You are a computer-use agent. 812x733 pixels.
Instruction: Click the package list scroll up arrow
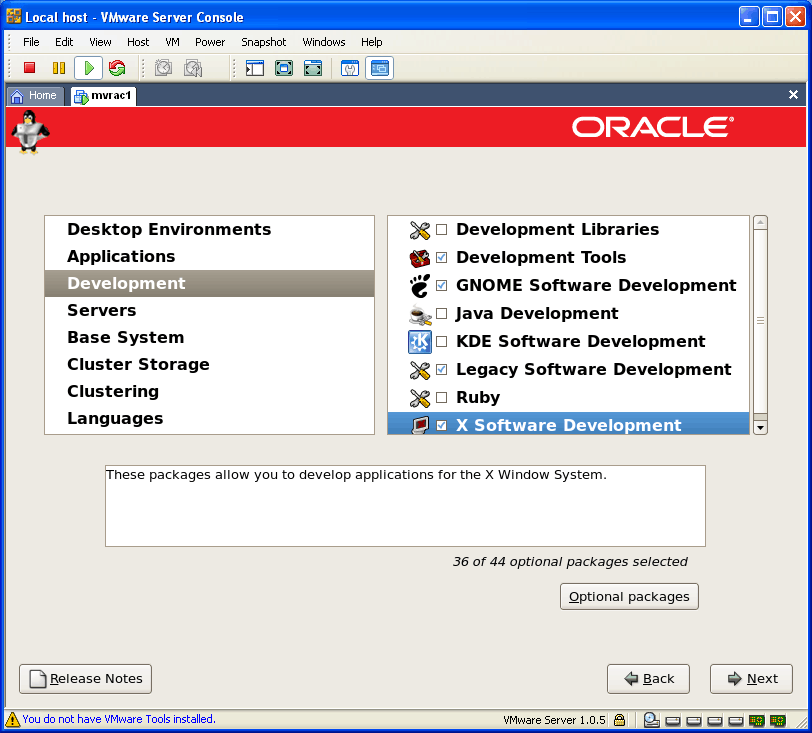(x=760, y=223)
